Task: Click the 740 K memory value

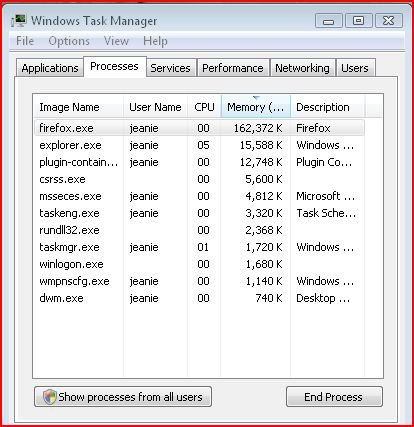Action: [x=269, y=298]
